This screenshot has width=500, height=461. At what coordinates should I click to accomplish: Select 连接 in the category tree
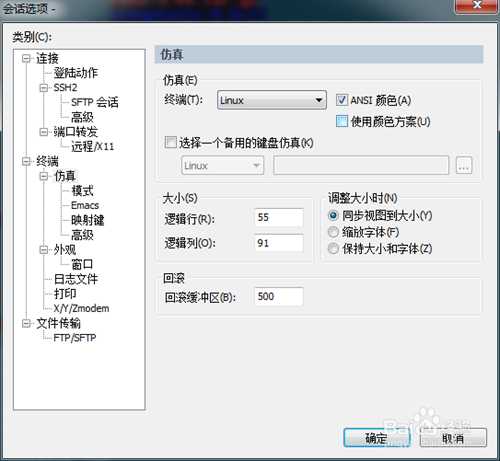47,58
